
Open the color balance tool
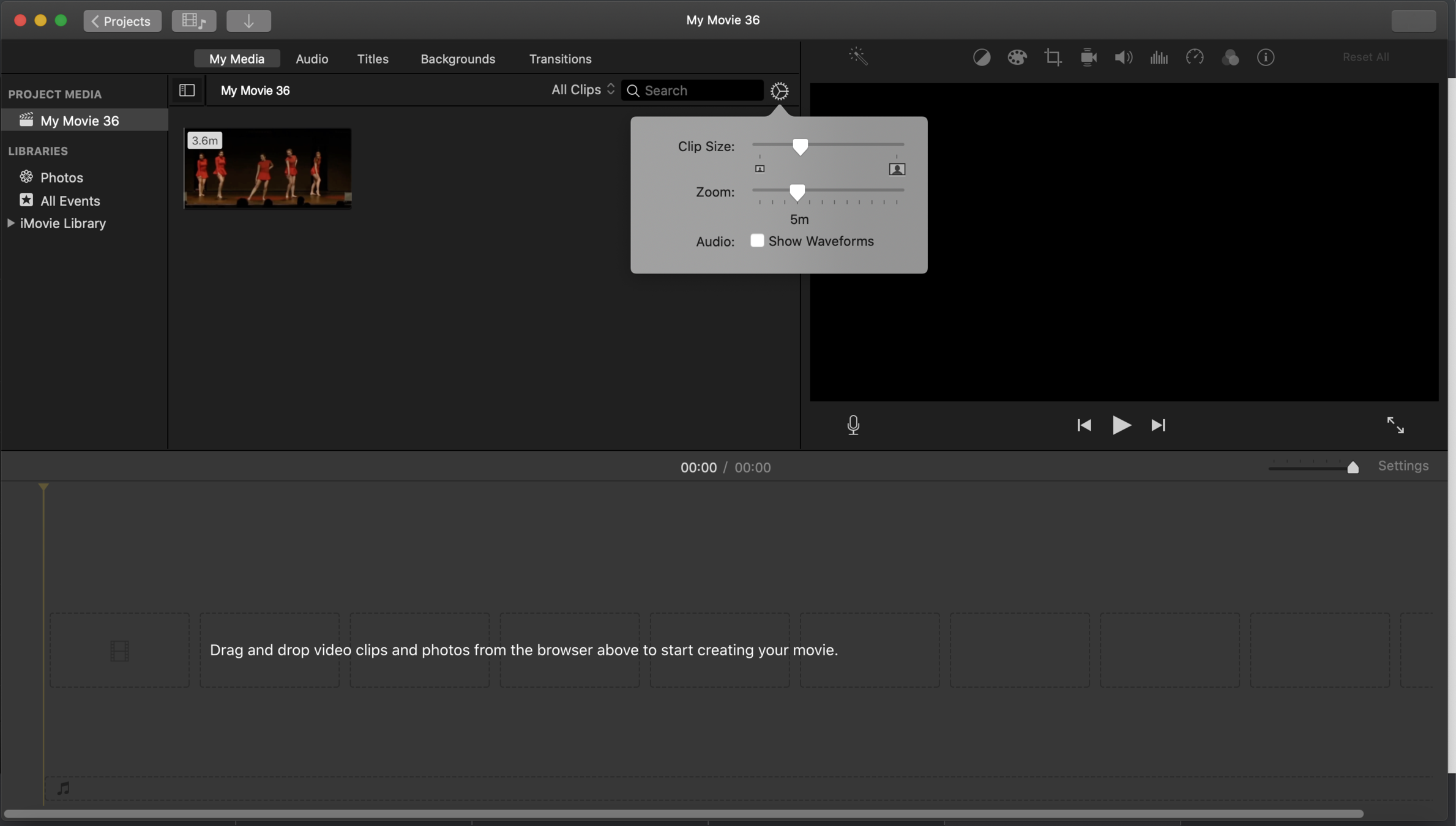click(x=982, y=58)
